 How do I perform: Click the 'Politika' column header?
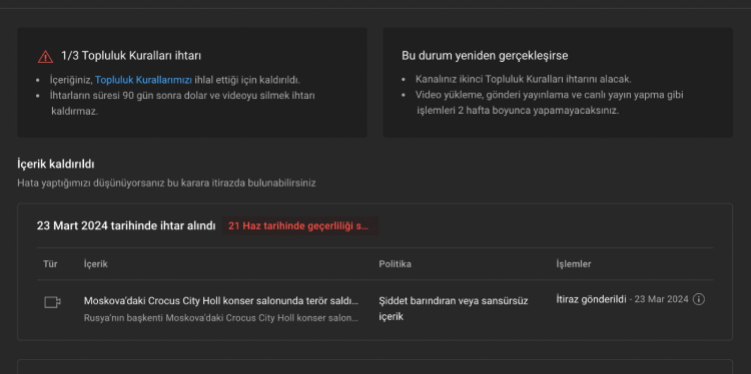[x=395, y=264]
